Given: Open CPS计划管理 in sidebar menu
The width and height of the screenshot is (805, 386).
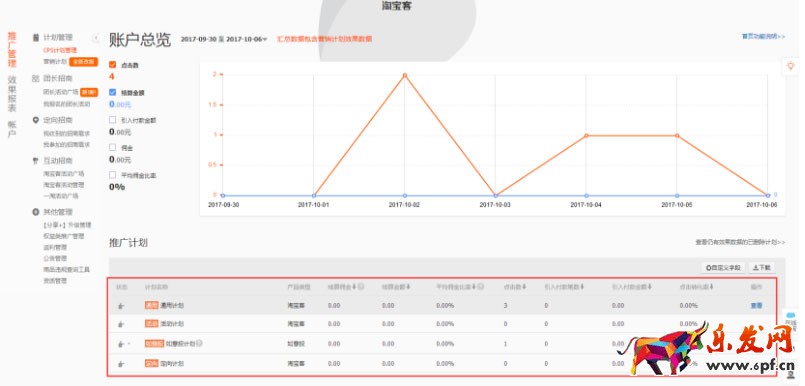Looking at the screenshot, I should pos(60,50).
